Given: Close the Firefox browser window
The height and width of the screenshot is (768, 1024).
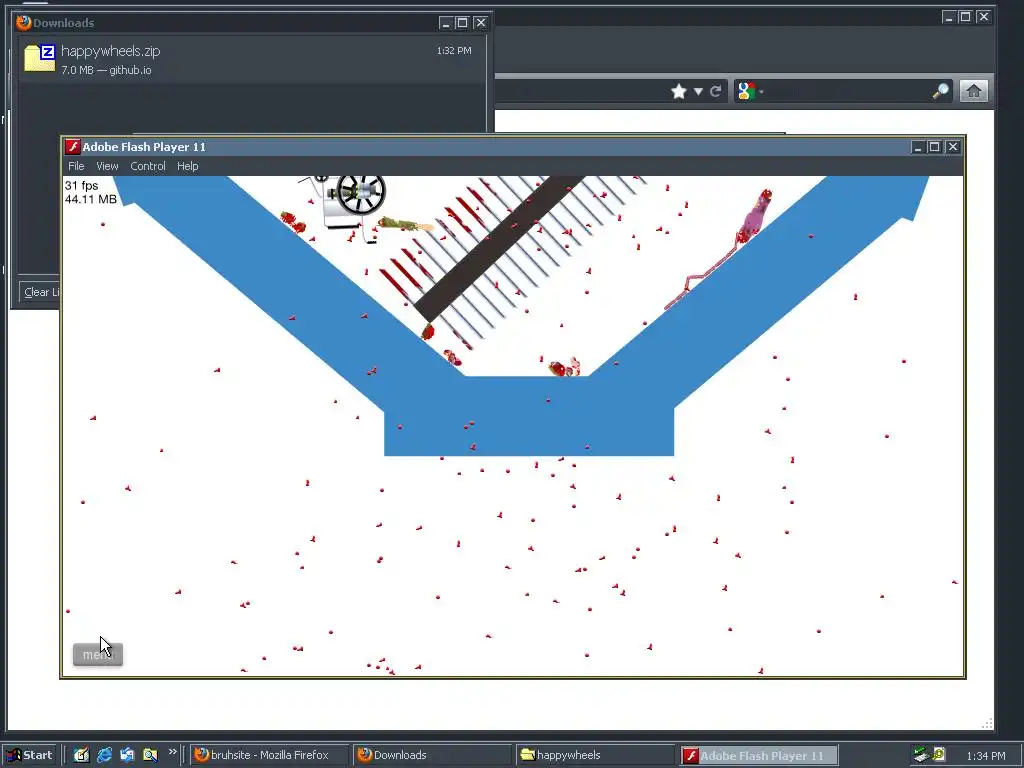Looking at the screenshot, I should coord(984,17).
